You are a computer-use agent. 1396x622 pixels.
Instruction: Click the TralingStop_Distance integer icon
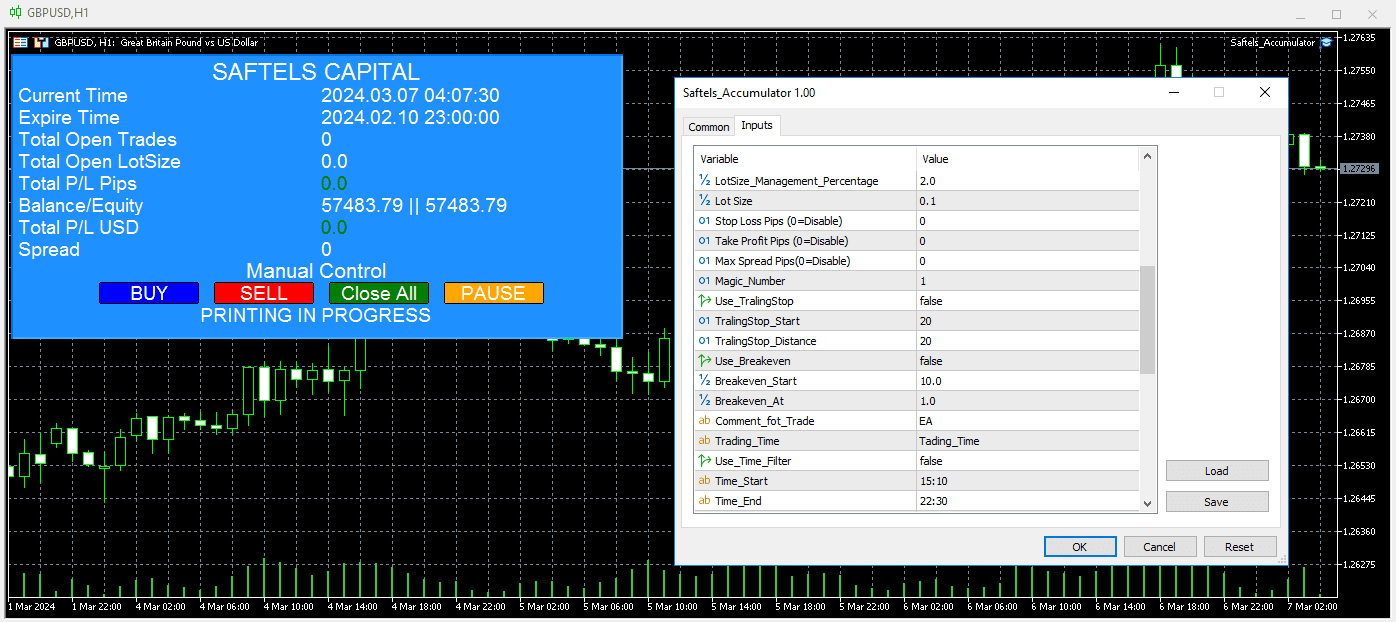tap(704, 341)
